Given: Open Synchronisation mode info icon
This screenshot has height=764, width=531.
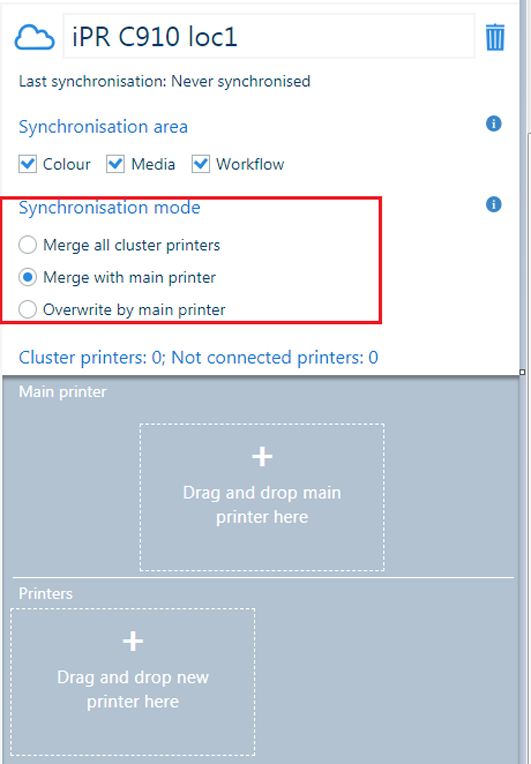Looking at the screenshot, I should 493,204.
